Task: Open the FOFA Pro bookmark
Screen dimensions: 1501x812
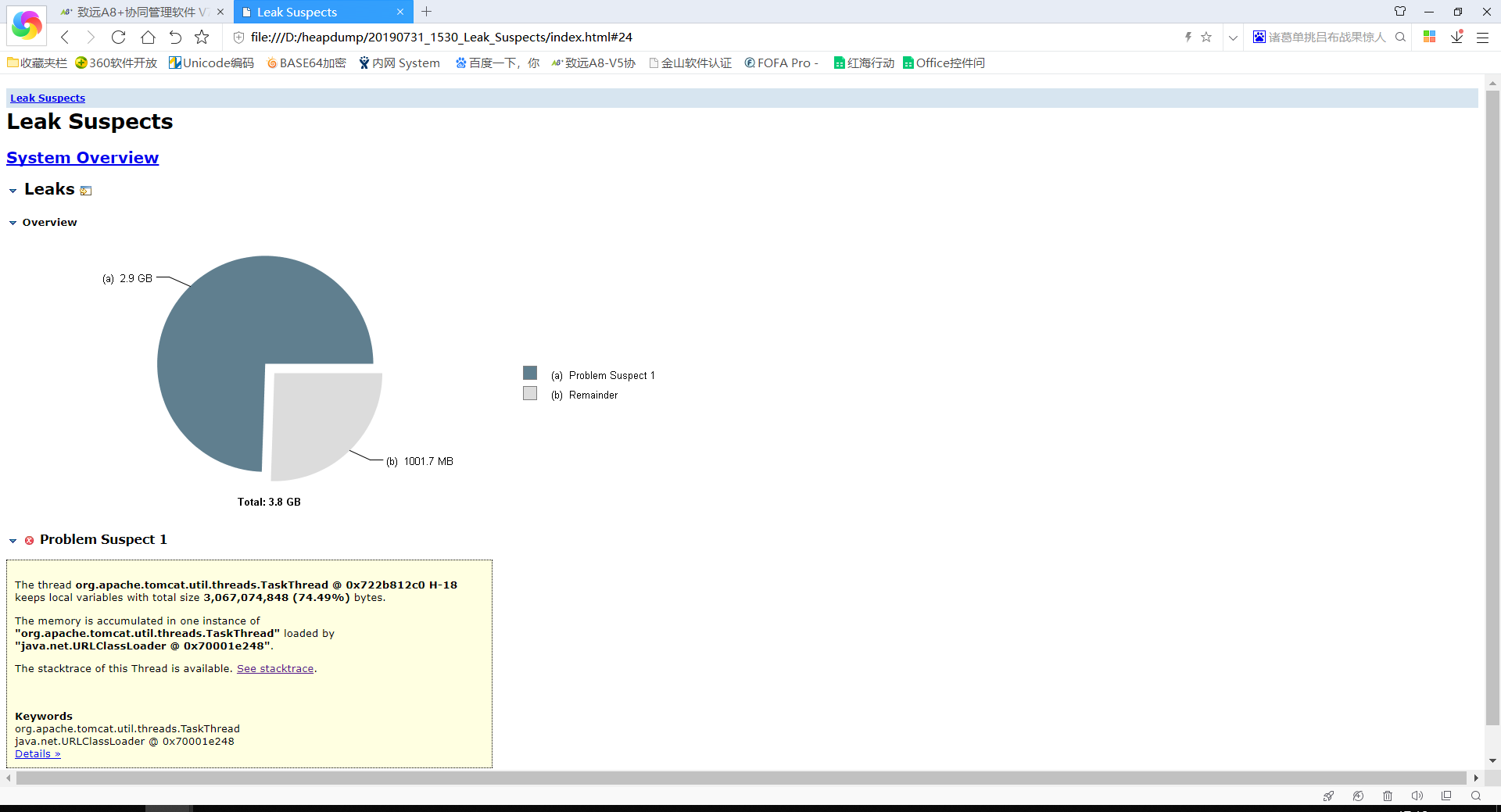Action: coord(781,63)
